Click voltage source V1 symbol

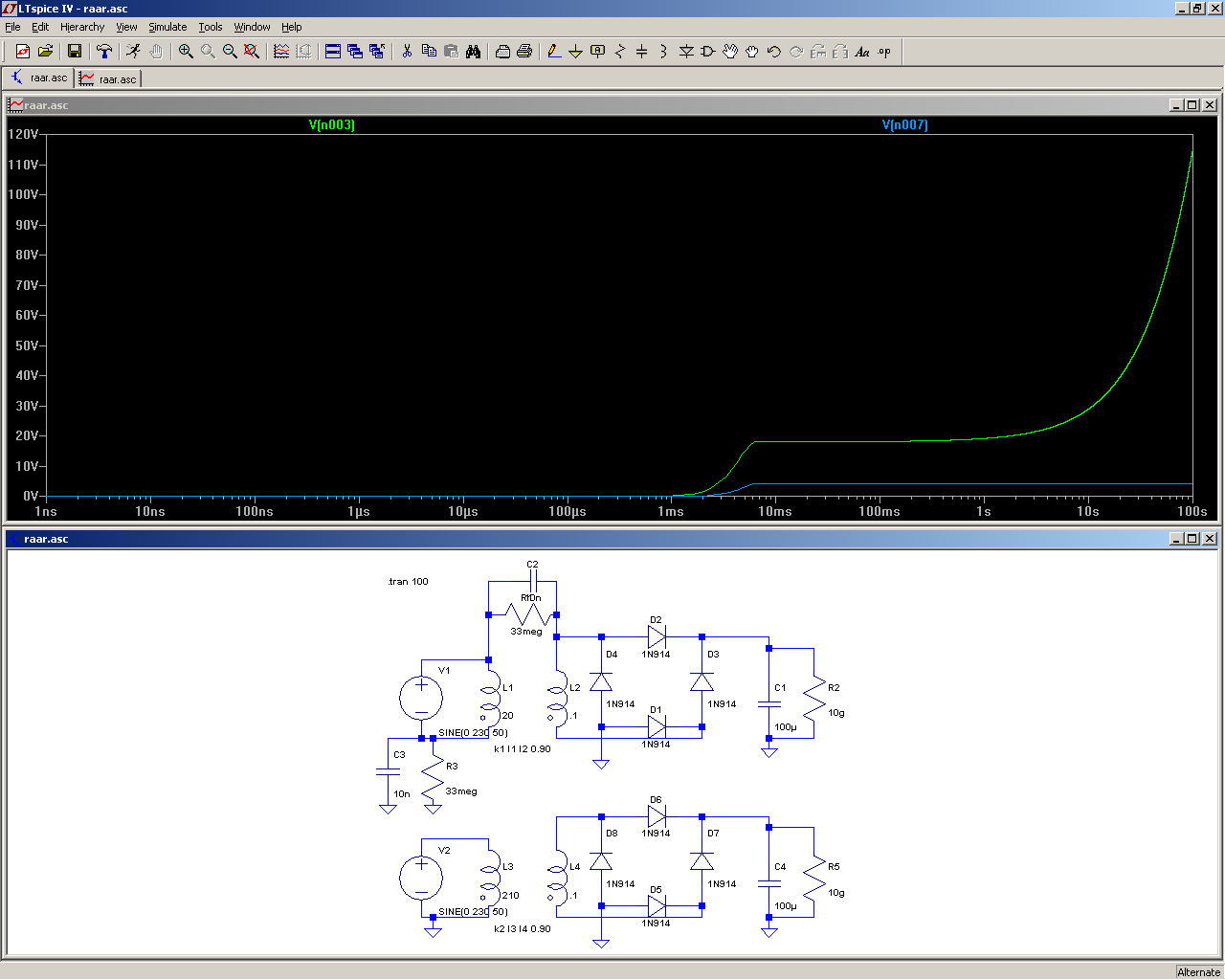click(x=421, y=698)
